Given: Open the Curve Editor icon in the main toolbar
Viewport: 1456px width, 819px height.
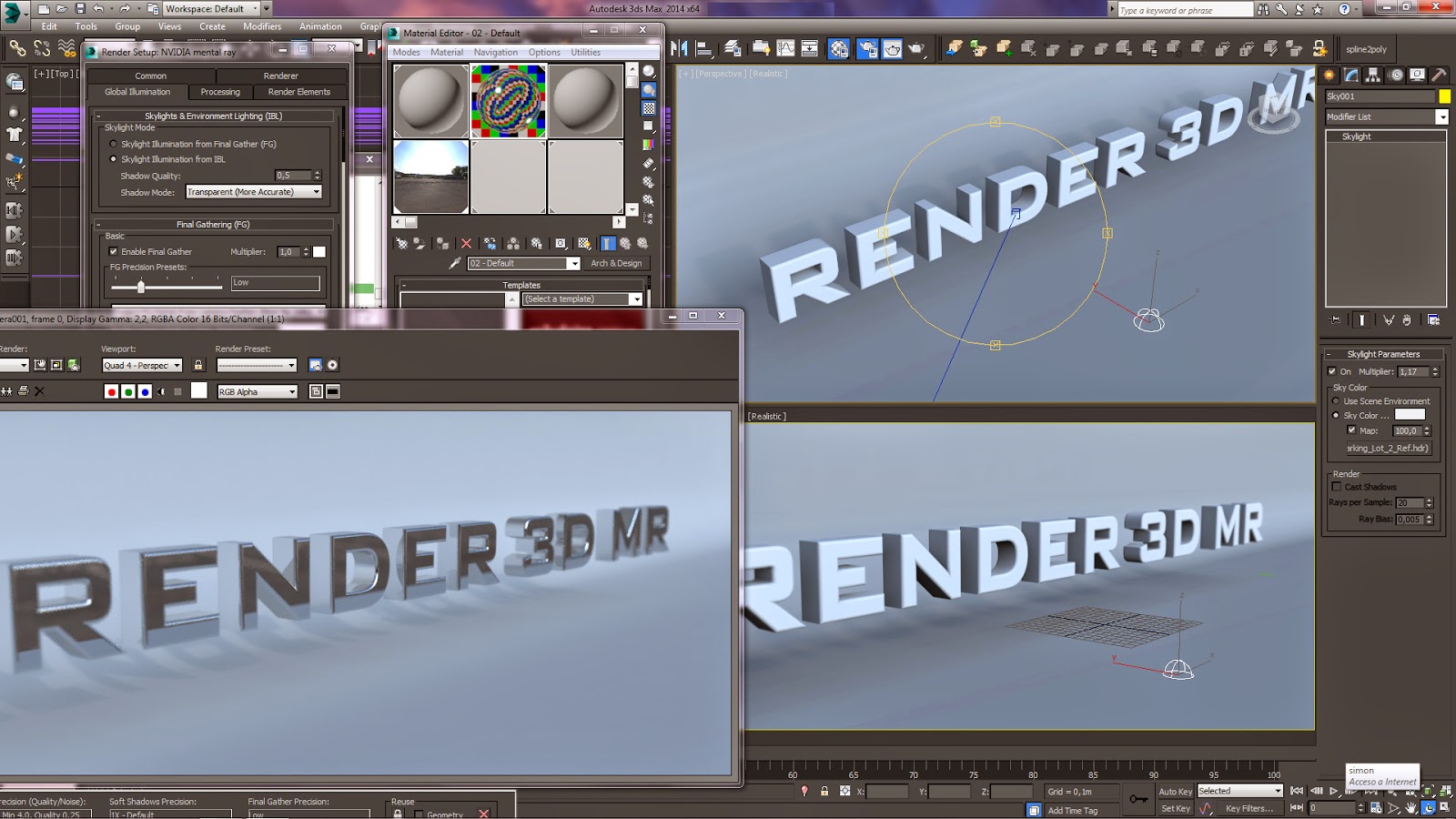Looking at the screenshot, I should [785, 48].
